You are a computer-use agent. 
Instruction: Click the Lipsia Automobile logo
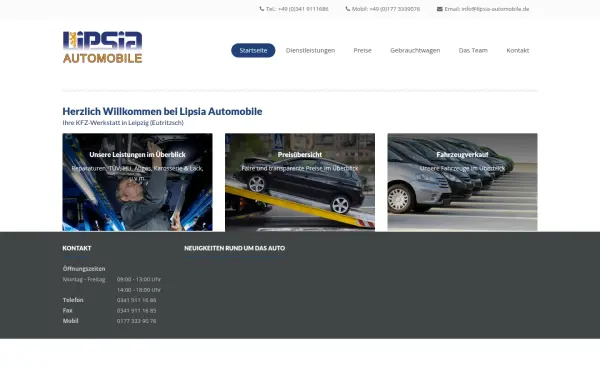pyautogui.click(x=103, y=47)
